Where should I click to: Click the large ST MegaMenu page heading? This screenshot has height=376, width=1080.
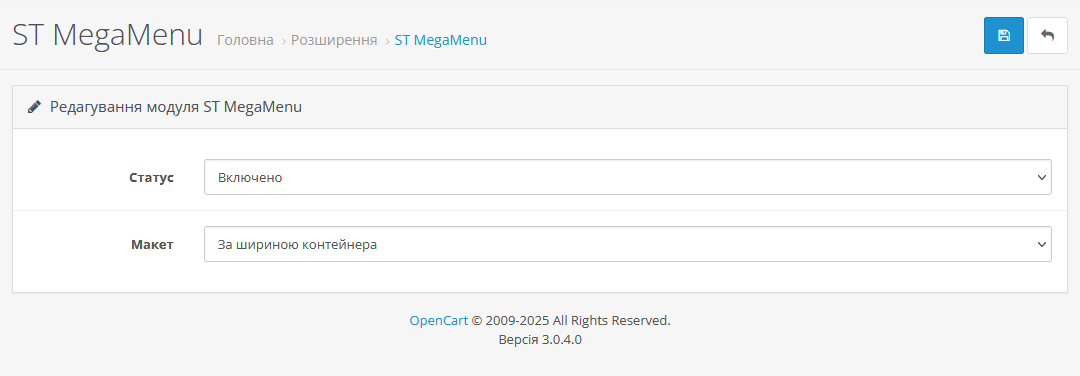click(107, 35)
